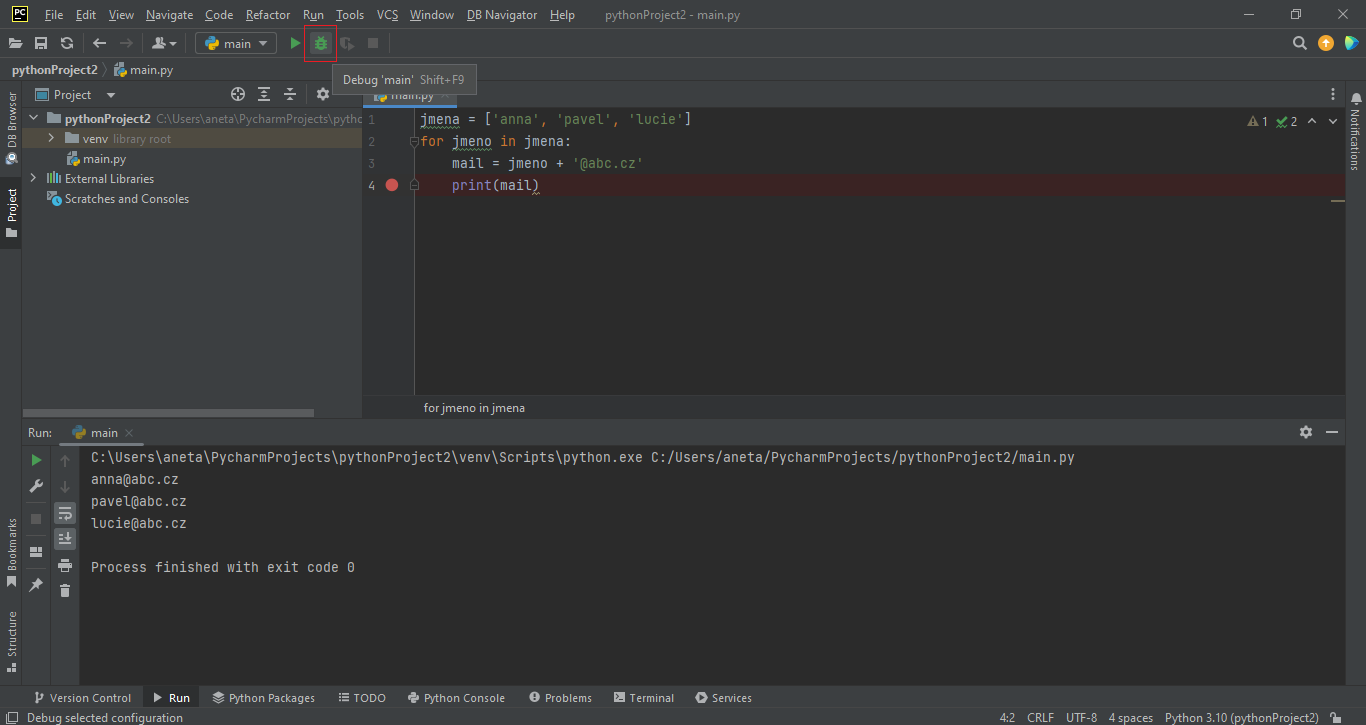Open the main run configuration dropdown
Screen dimensions: 1366x725
coord(235,43)
